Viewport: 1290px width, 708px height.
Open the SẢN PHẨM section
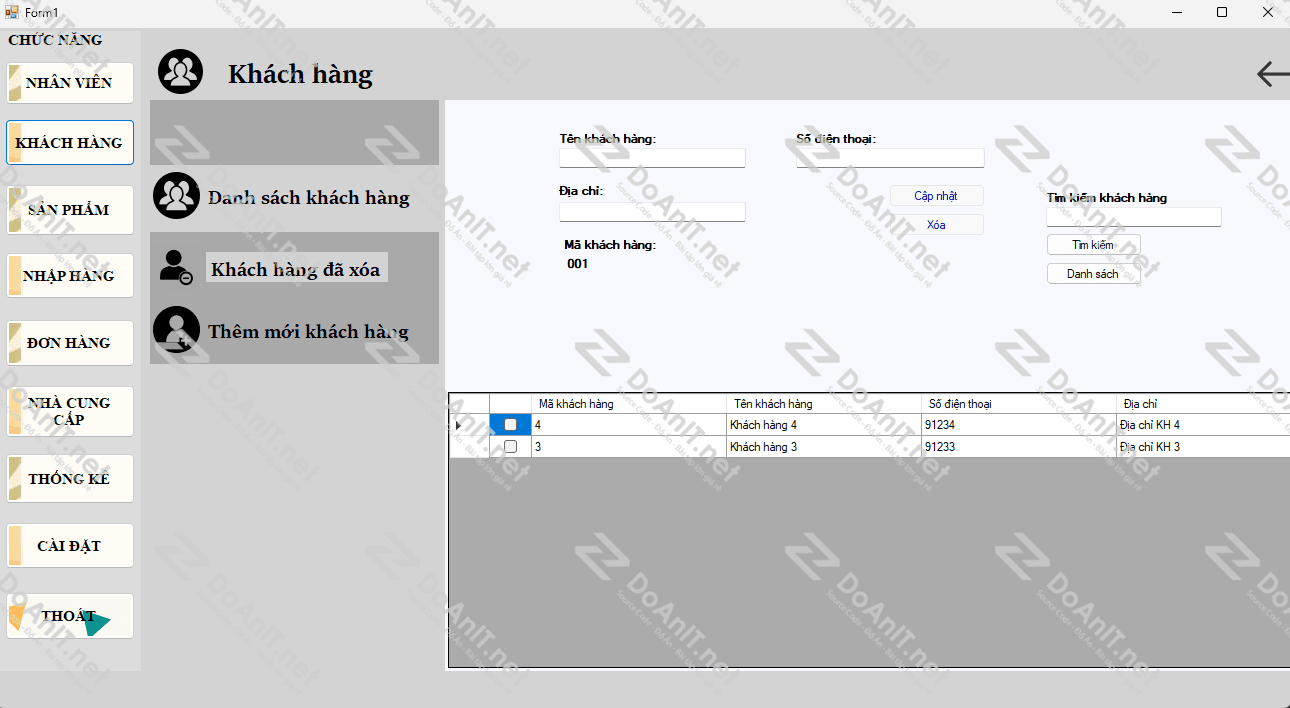pyautogui.click(x=69, y=210)
